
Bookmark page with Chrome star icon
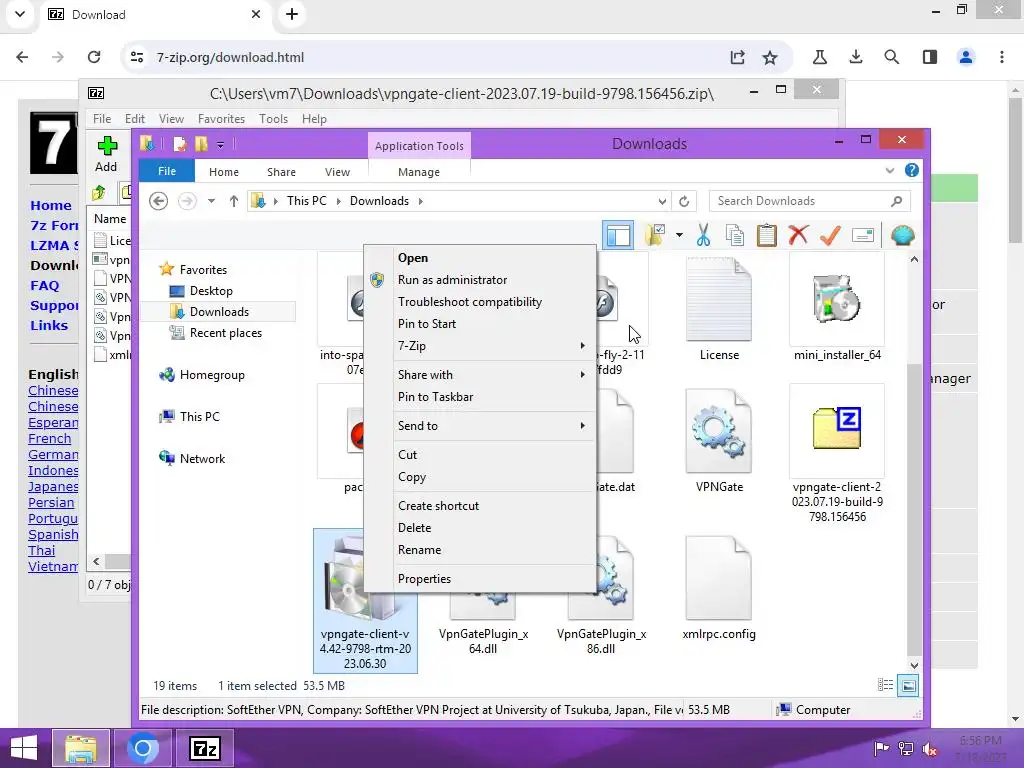click(x=770, y=57)
